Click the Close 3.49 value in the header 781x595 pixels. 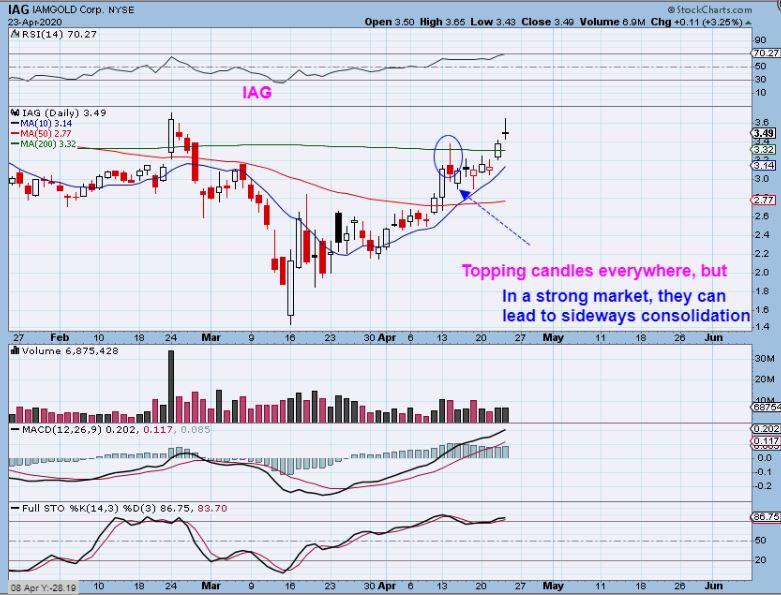click(547, 22)
